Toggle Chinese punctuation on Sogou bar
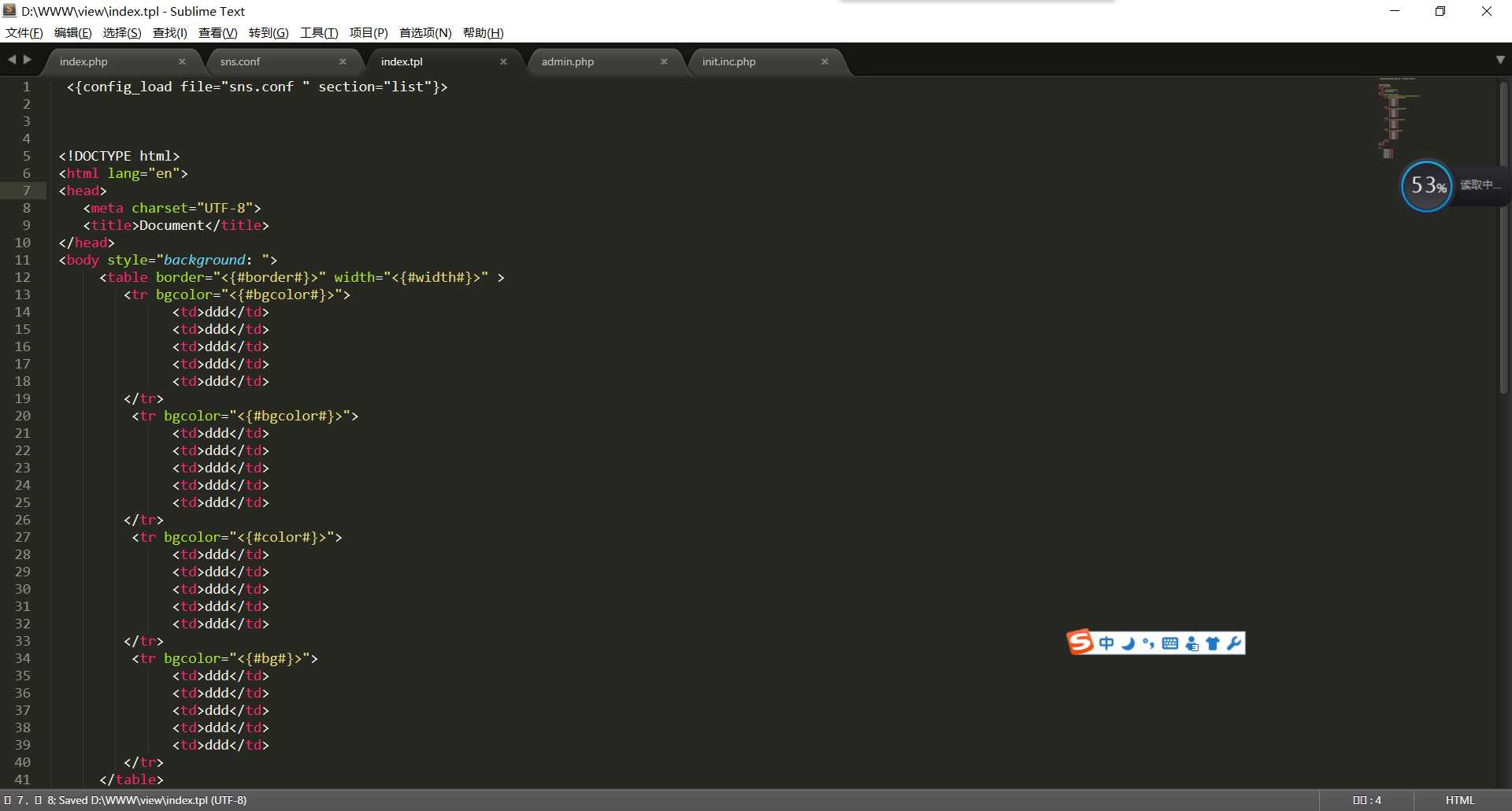1512x811 pixels. pos(1148,643)
